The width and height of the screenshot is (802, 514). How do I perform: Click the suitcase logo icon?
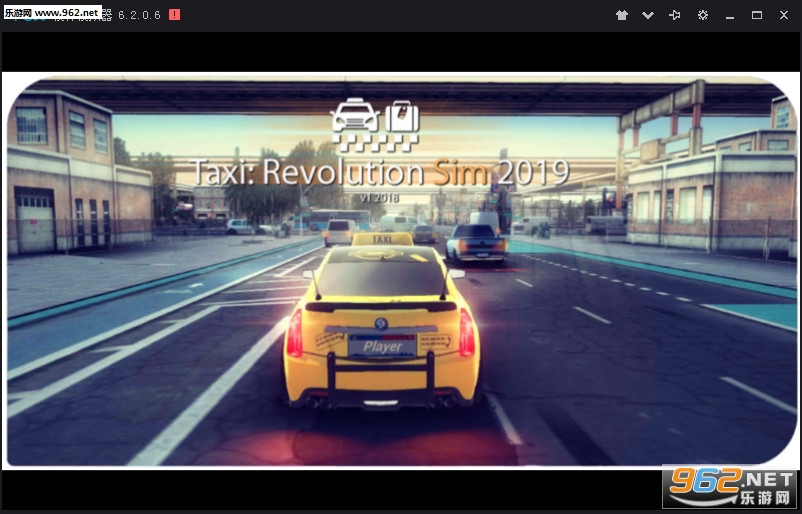click(x=402, y=118)
